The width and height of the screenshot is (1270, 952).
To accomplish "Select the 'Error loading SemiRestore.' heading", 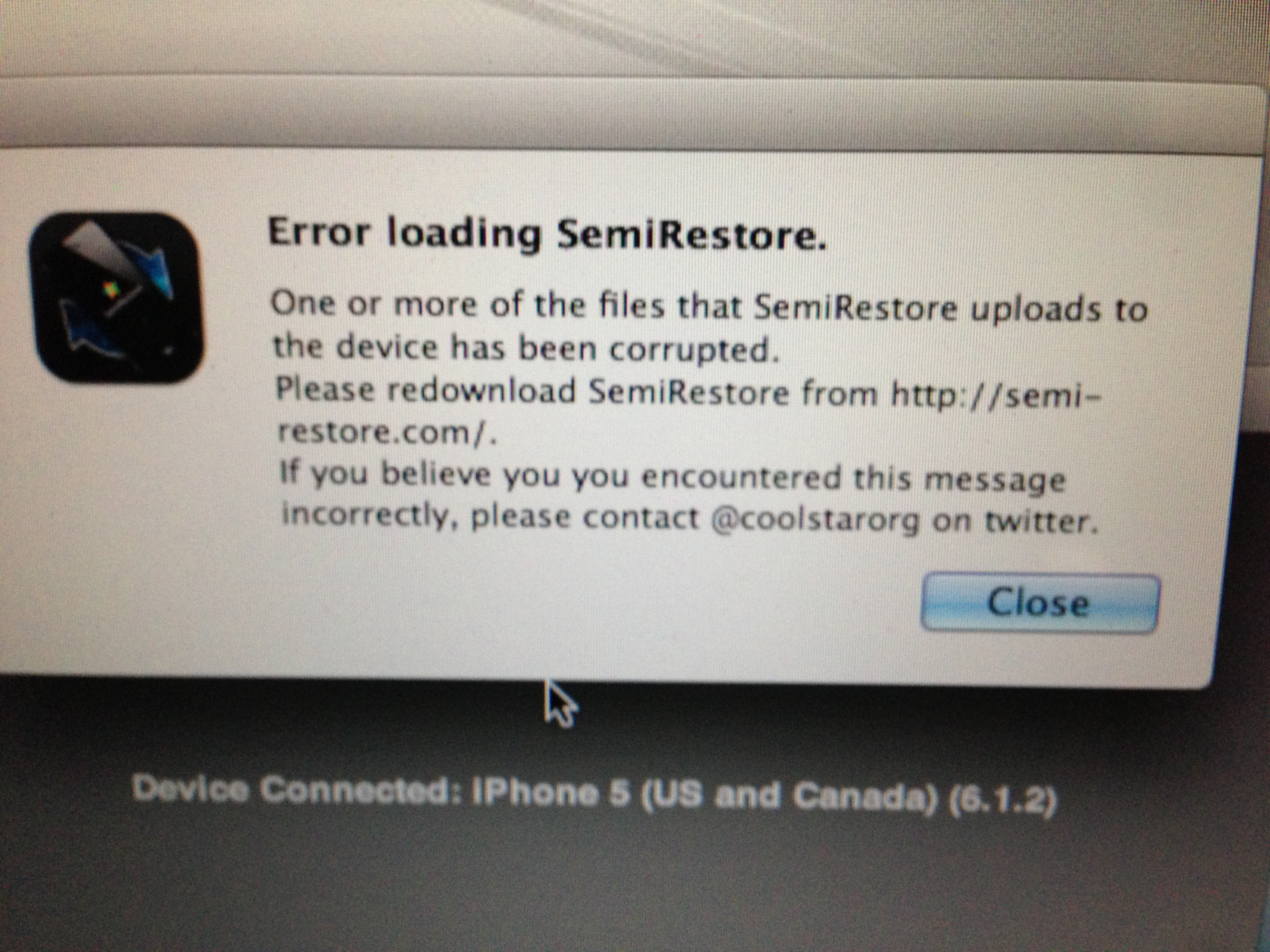I will click(x=548, y=234).
